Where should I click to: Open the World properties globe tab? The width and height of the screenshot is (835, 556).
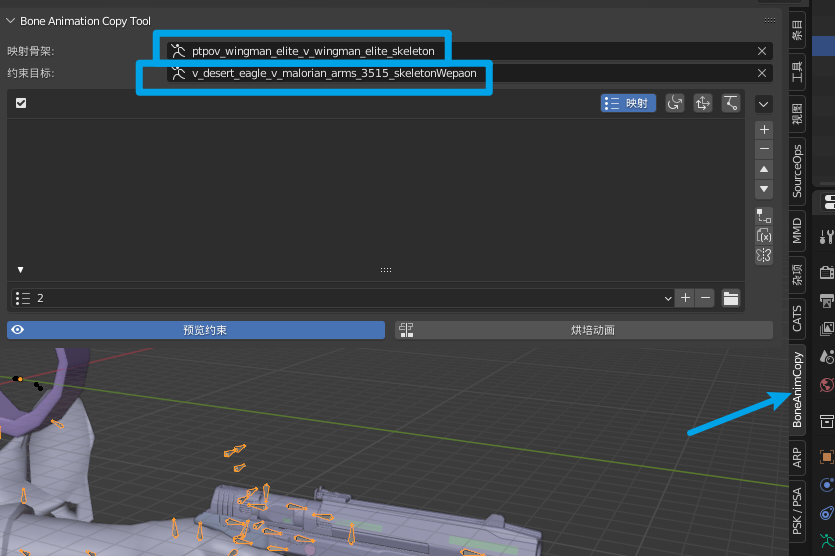[x=826, y=385]
